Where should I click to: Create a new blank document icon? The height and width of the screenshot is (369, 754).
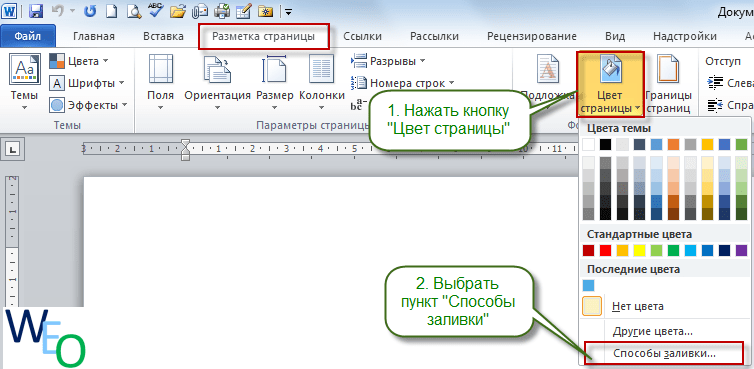[x=111, y=10]
